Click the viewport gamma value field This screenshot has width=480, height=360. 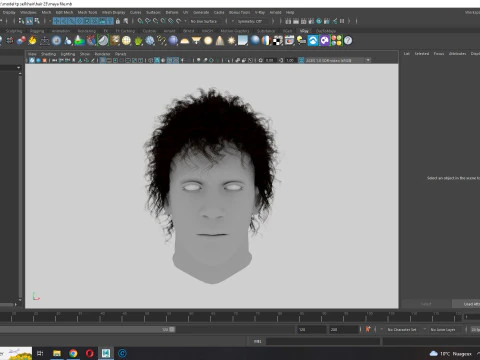click(290, 60)
